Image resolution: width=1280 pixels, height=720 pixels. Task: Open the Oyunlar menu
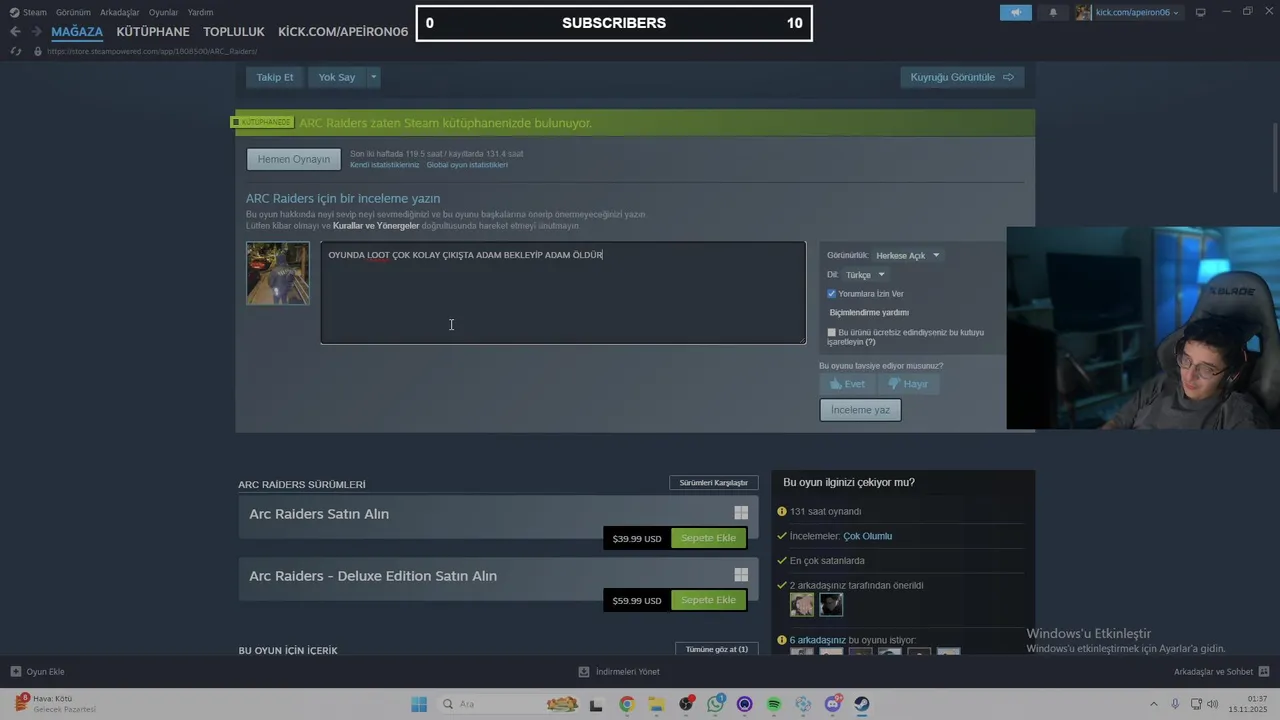tap(163, 12)
